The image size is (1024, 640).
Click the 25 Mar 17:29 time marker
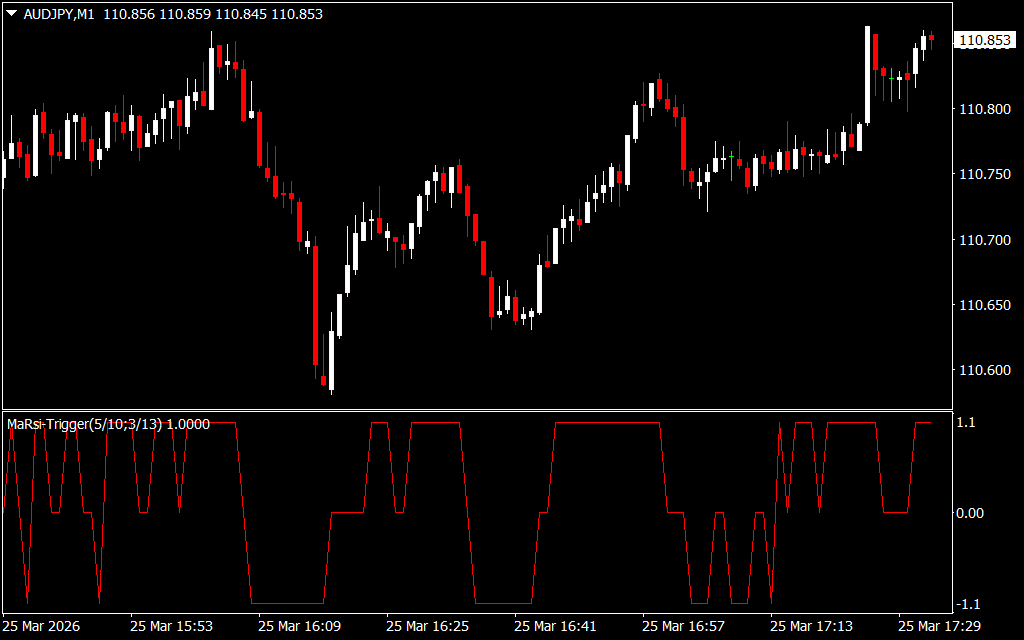pyautogui.click(x=940, y=626)
